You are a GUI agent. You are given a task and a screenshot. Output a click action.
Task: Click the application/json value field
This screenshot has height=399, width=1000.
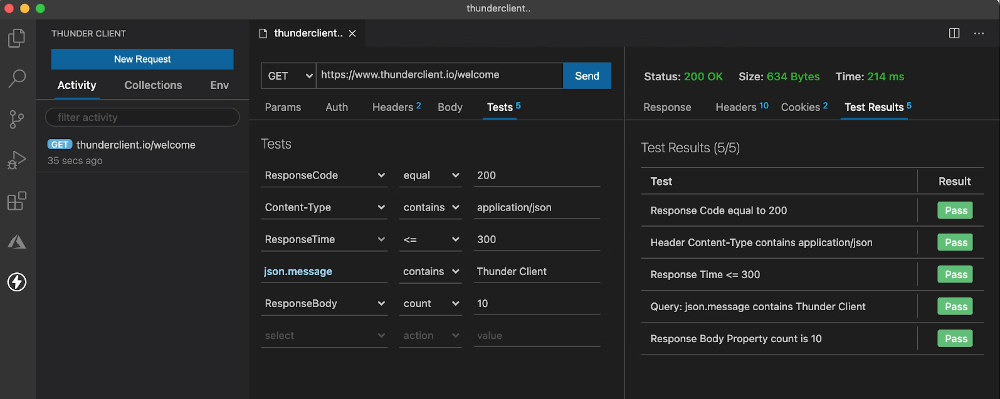pyautogui.click(x=537, y=207)
